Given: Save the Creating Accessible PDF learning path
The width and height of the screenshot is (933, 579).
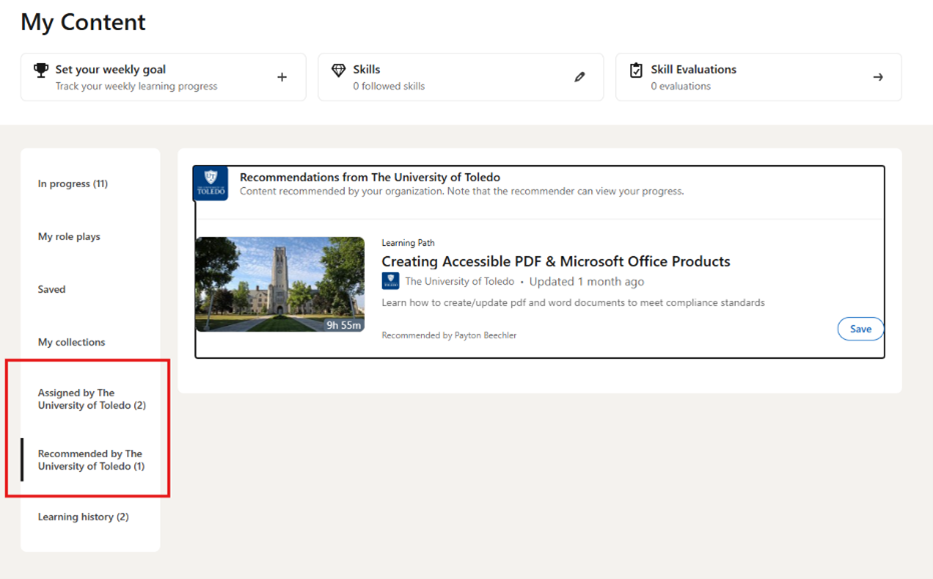Looking at the screenshot, I should 860,329.
